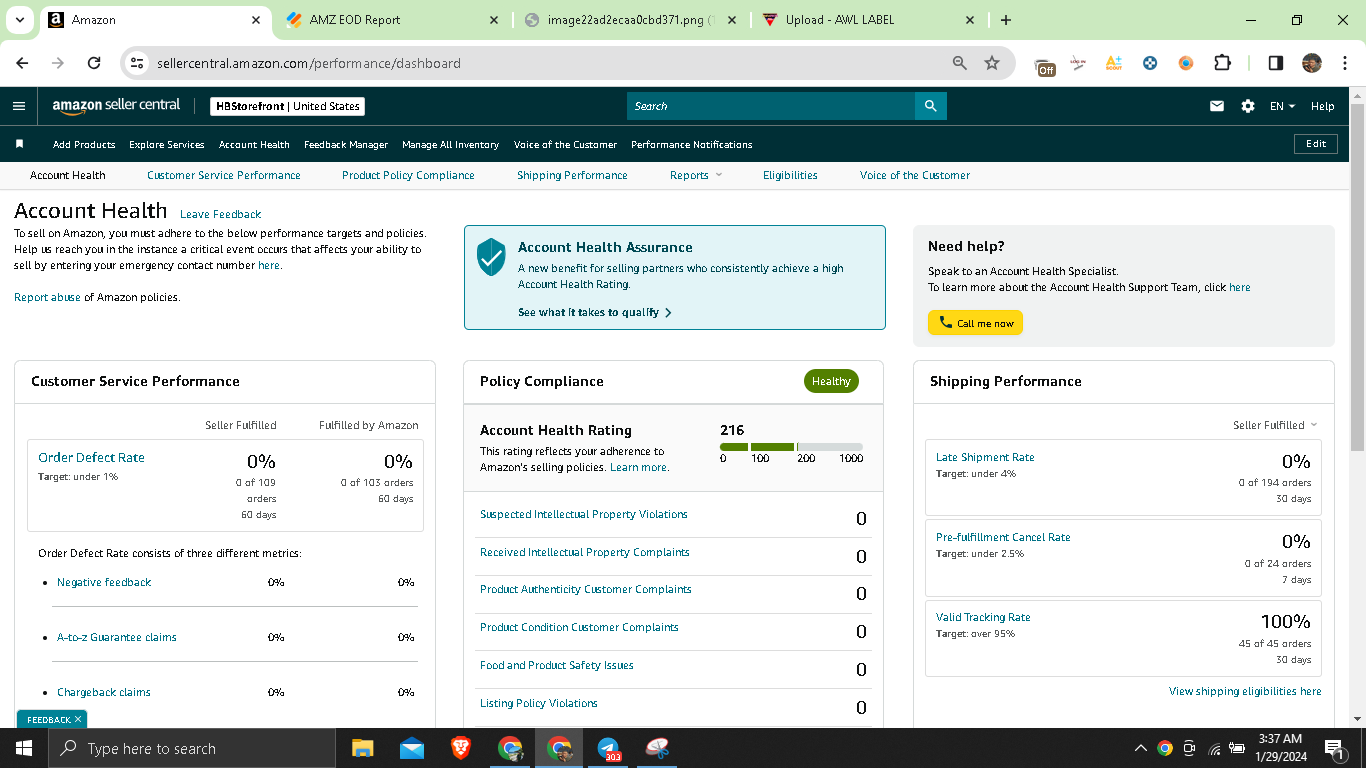Open the Leave Feedback link

[x=220, y=214]
